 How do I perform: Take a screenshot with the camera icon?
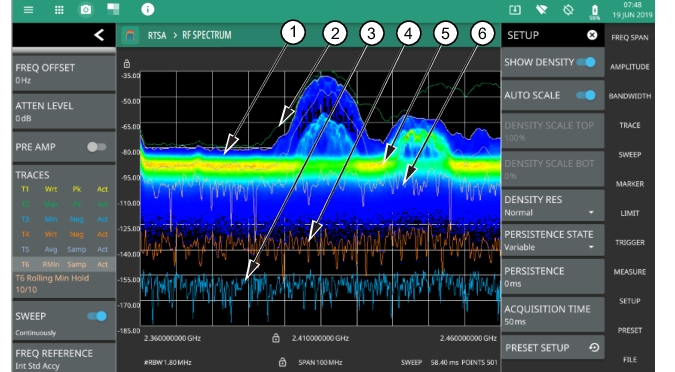(86, 9)
